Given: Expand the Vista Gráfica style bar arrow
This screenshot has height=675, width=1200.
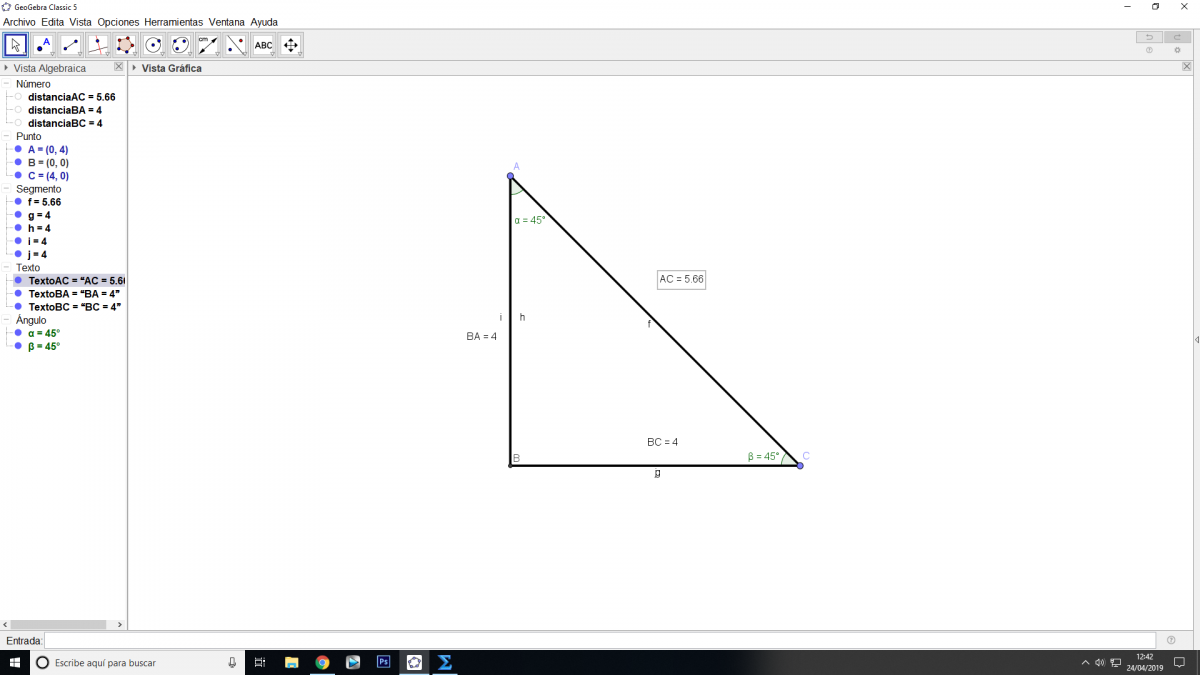Looking at the screenshot, I should coord(135,68).
